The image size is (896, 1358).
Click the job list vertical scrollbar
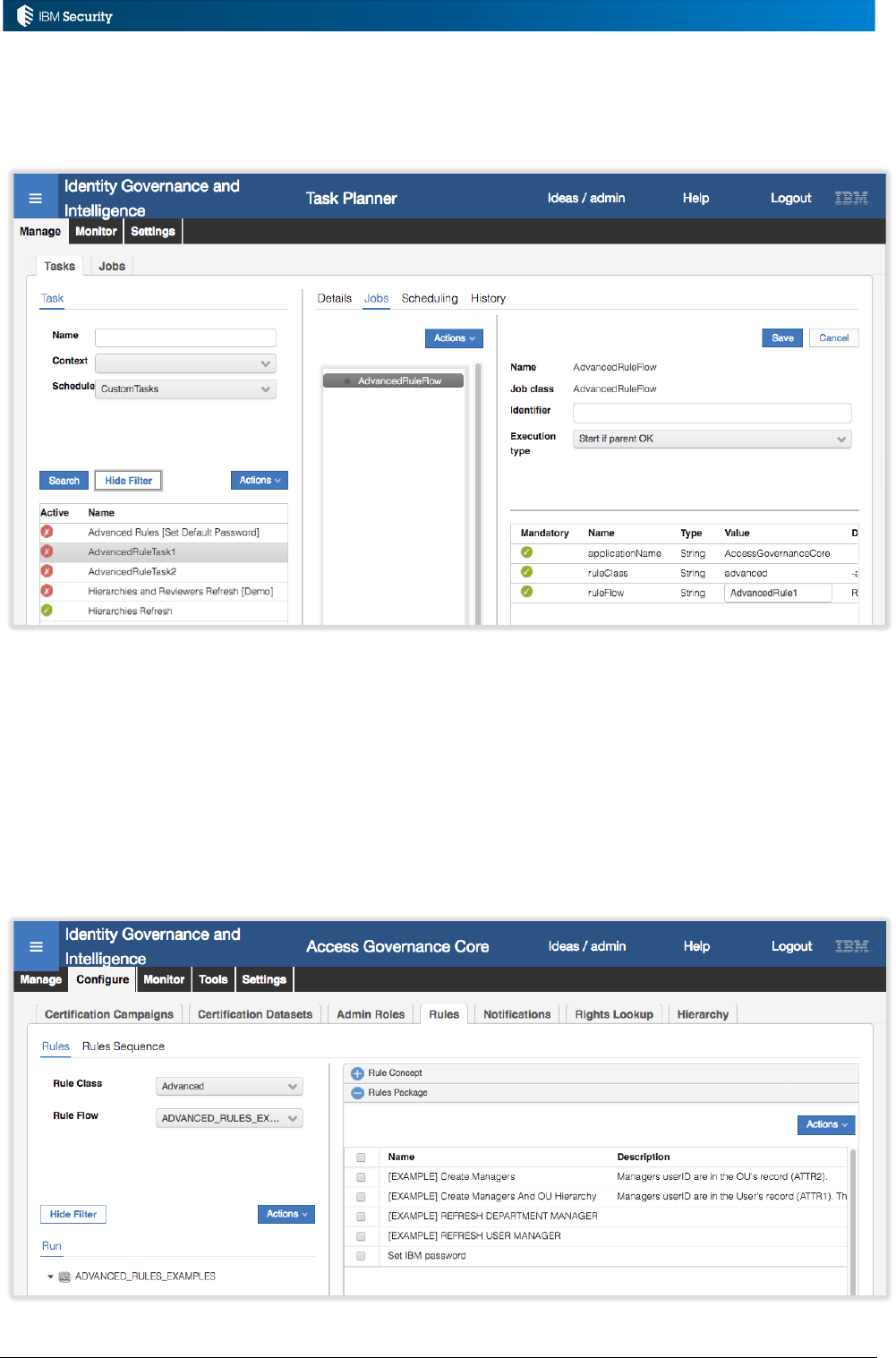tap(479, 492)
